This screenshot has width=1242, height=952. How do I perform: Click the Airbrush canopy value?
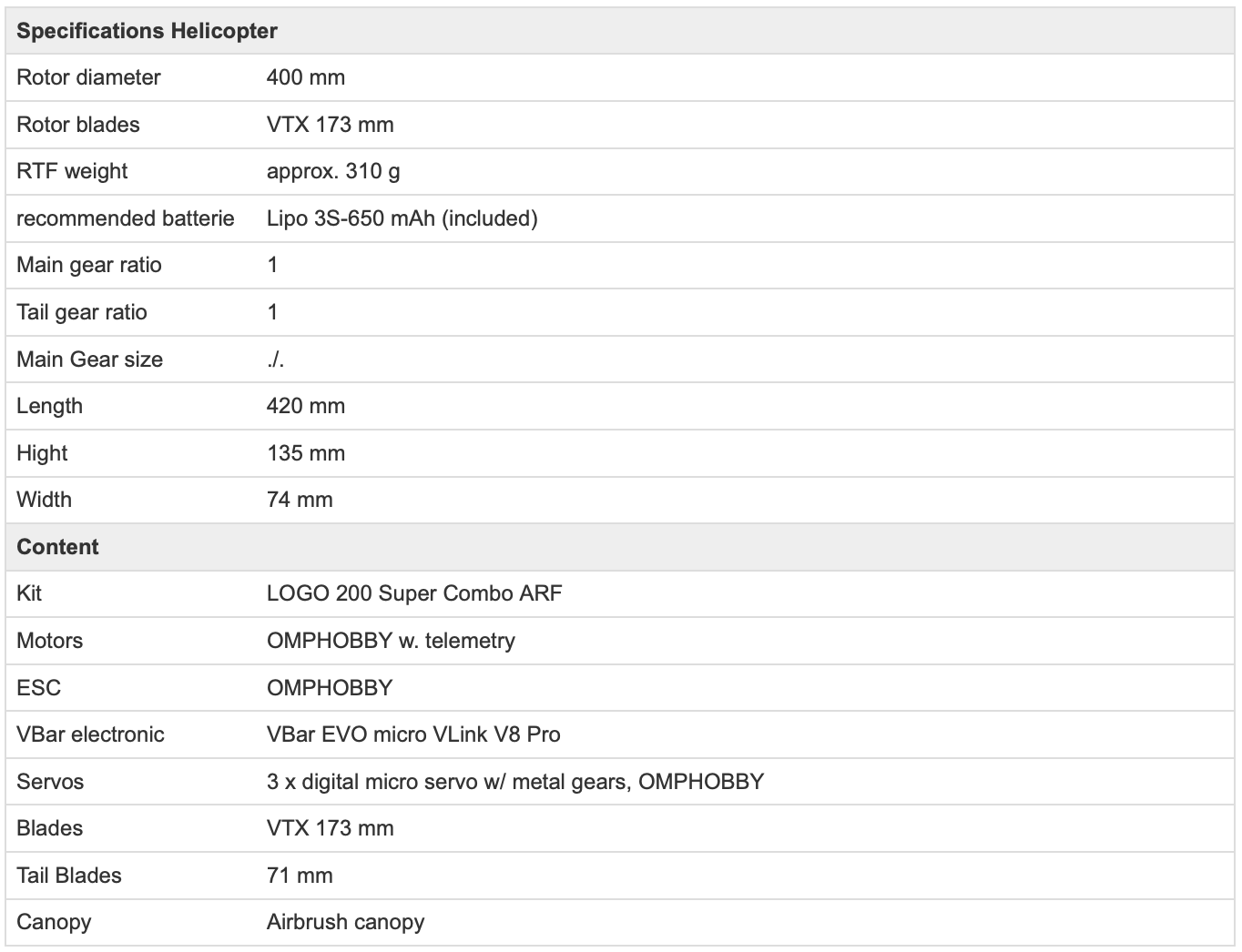pyautogui.click(x=345, y=922)
